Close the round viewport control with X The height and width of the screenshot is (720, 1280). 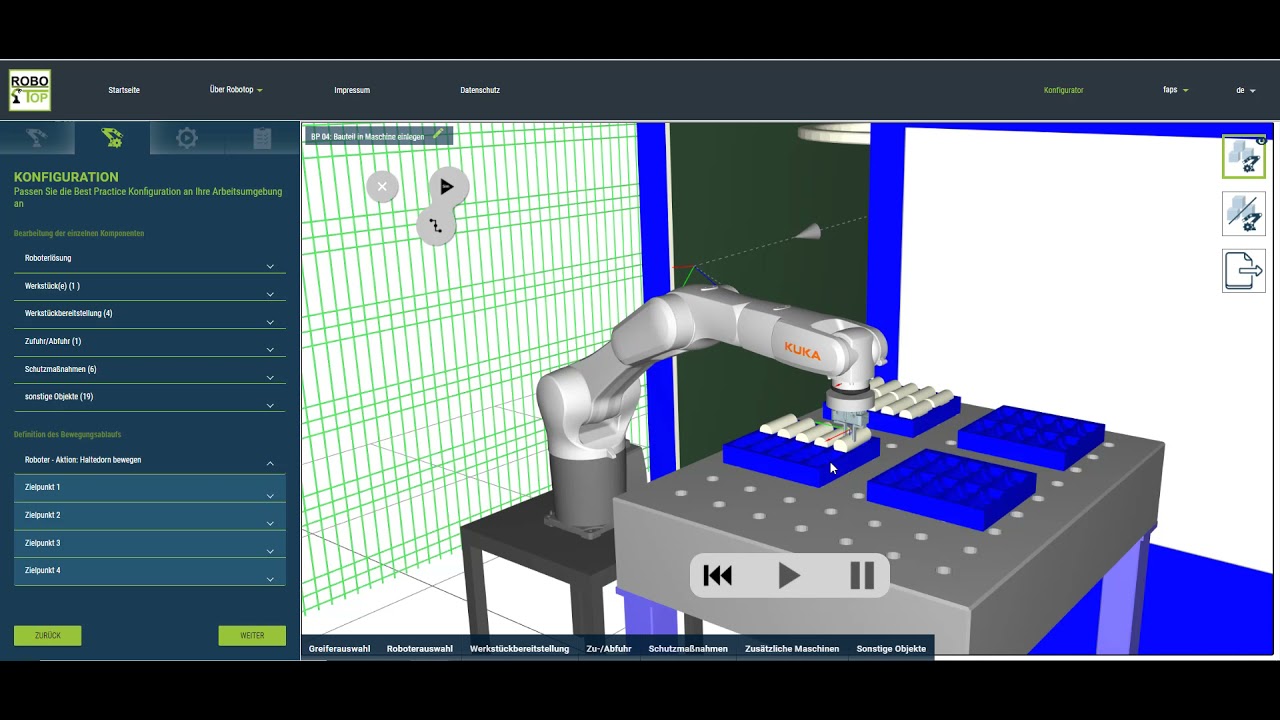pyautogui.click(x=382, y=186)
